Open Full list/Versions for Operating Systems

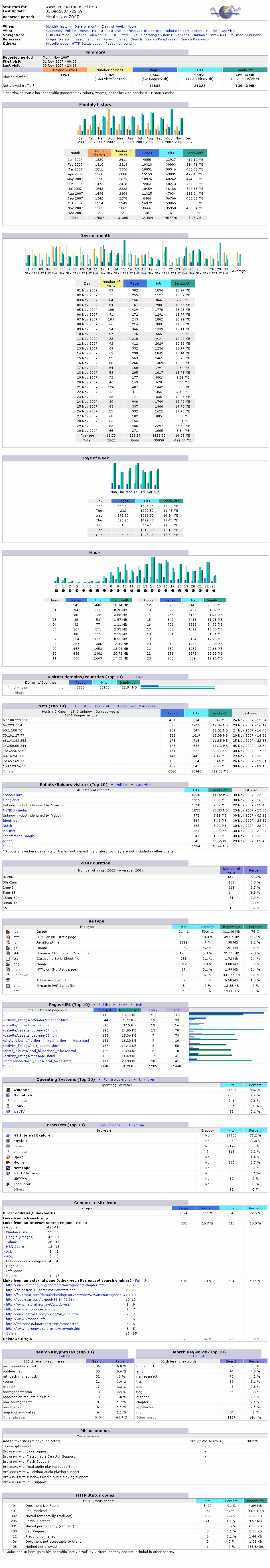pos(116,1079)
